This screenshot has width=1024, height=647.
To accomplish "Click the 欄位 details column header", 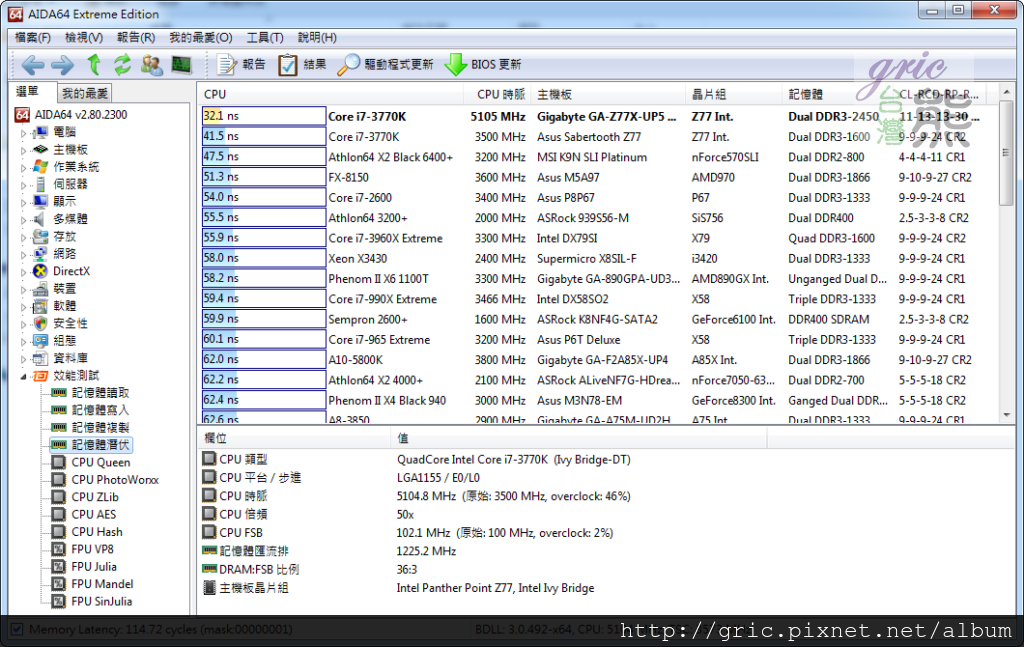I will coord(294,438).
